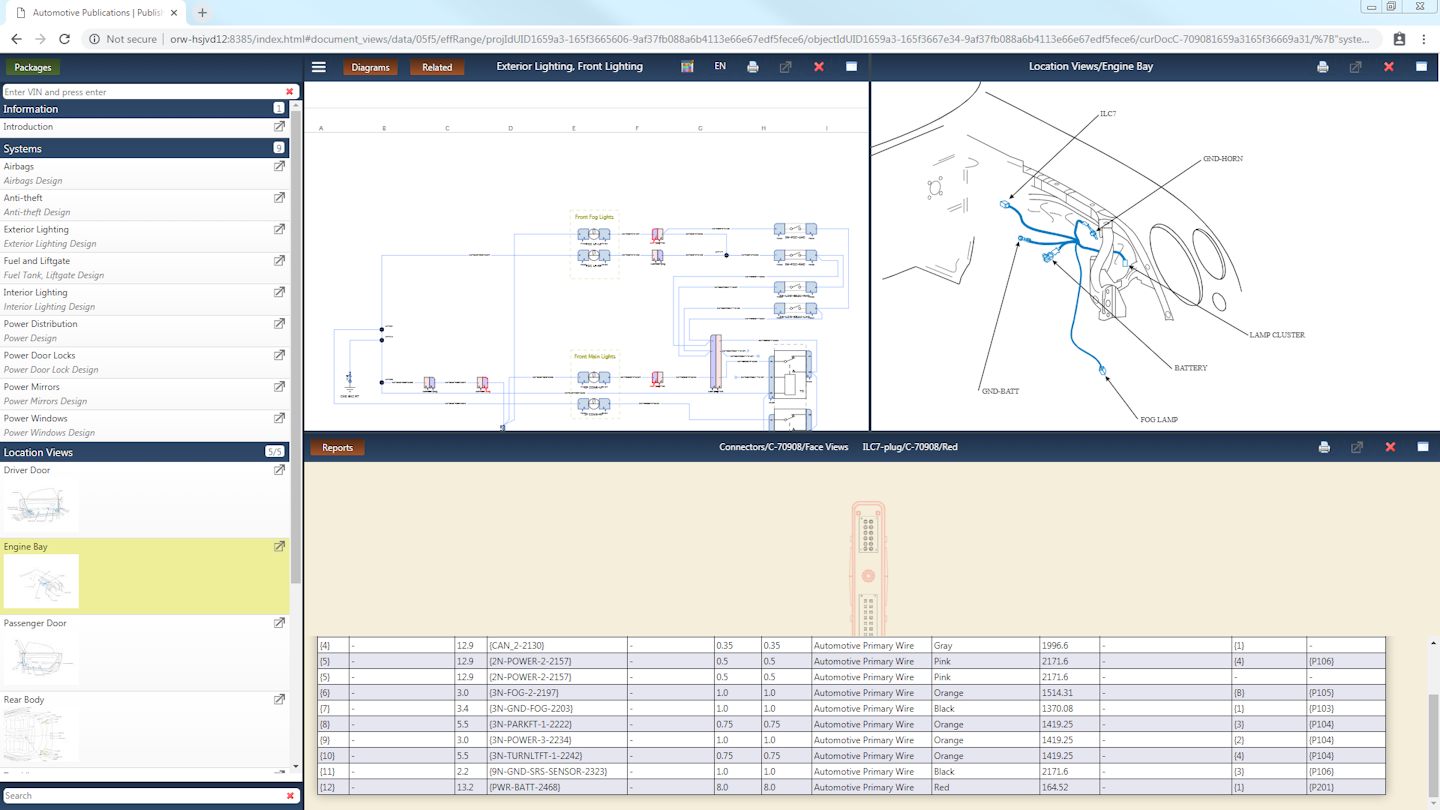Close the Location Views Engine Bay pane
1440x810 pixels.
point(1389,67)
